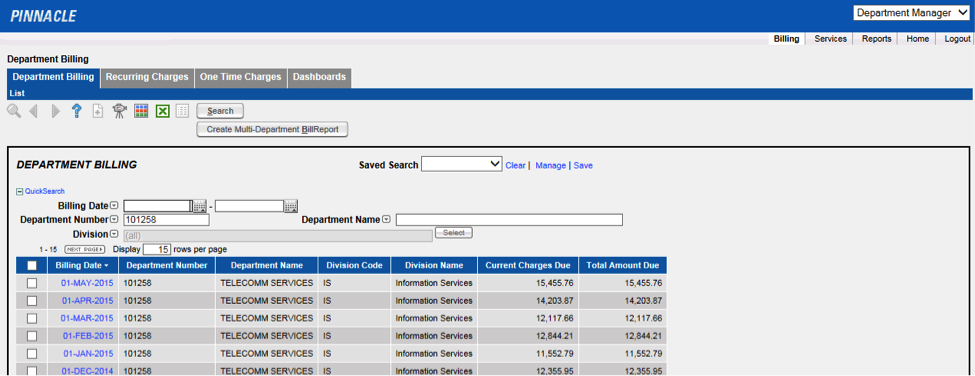This screenshot has width=975, height=376.
Task: Open the Department Manager role dropdown
Action: 912,13
